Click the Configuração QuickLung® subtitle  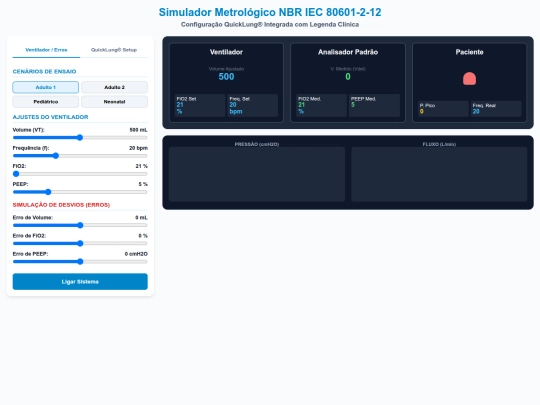tap(270, 24)
